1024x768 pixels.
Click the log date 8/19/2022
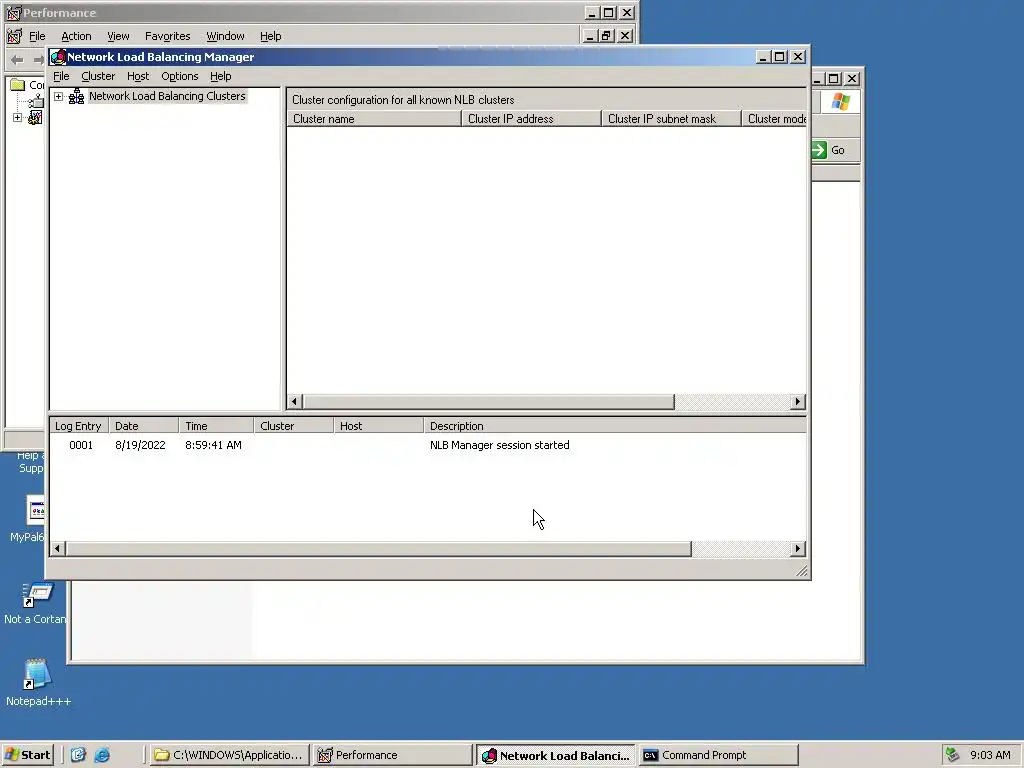tap(140, 445)
